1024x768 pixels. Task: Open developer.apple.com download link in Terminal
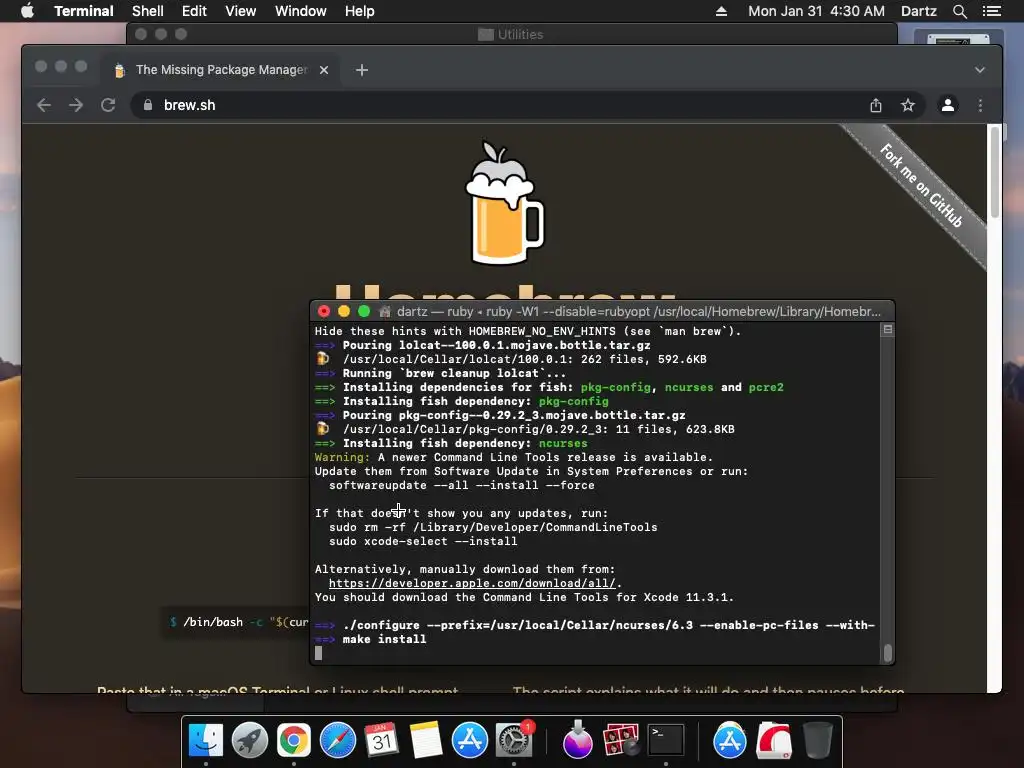click(x=472, y=583)
